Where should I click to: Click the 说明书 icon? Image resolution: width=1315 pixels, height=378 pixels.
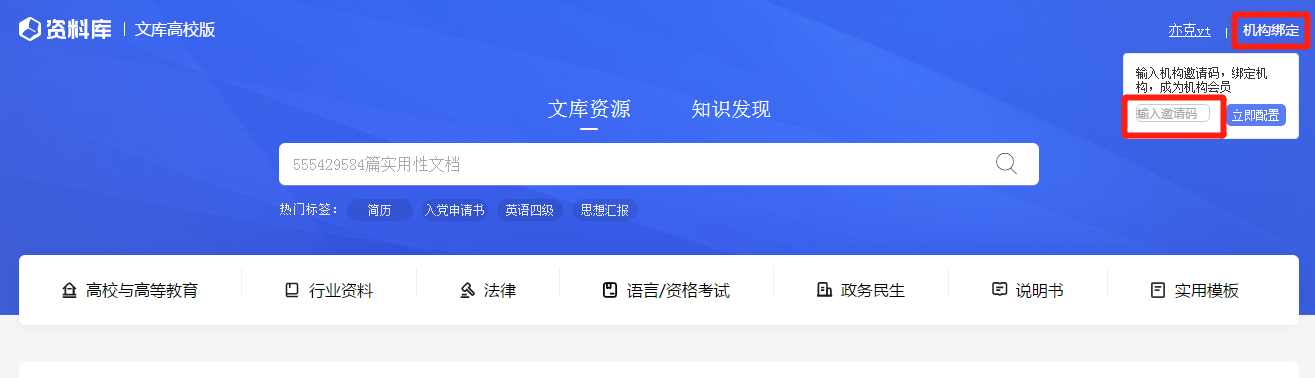[x=999, y=290]
